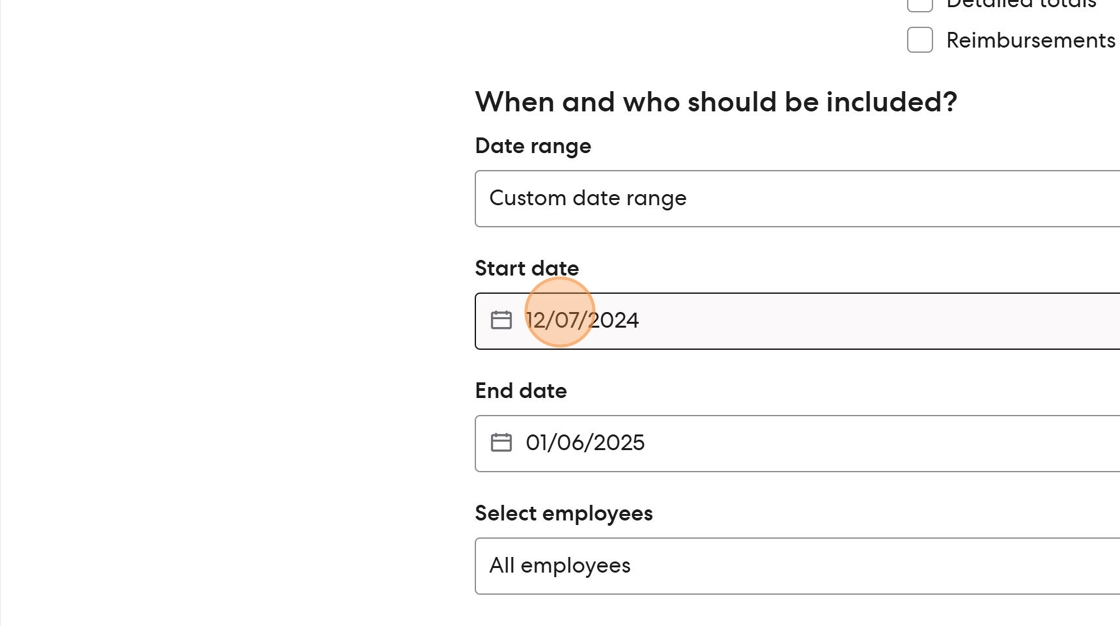Viewport: 1120px width, 626px height.
Task: Click the Start date calendar icon
Action: [x=501, y=320]
